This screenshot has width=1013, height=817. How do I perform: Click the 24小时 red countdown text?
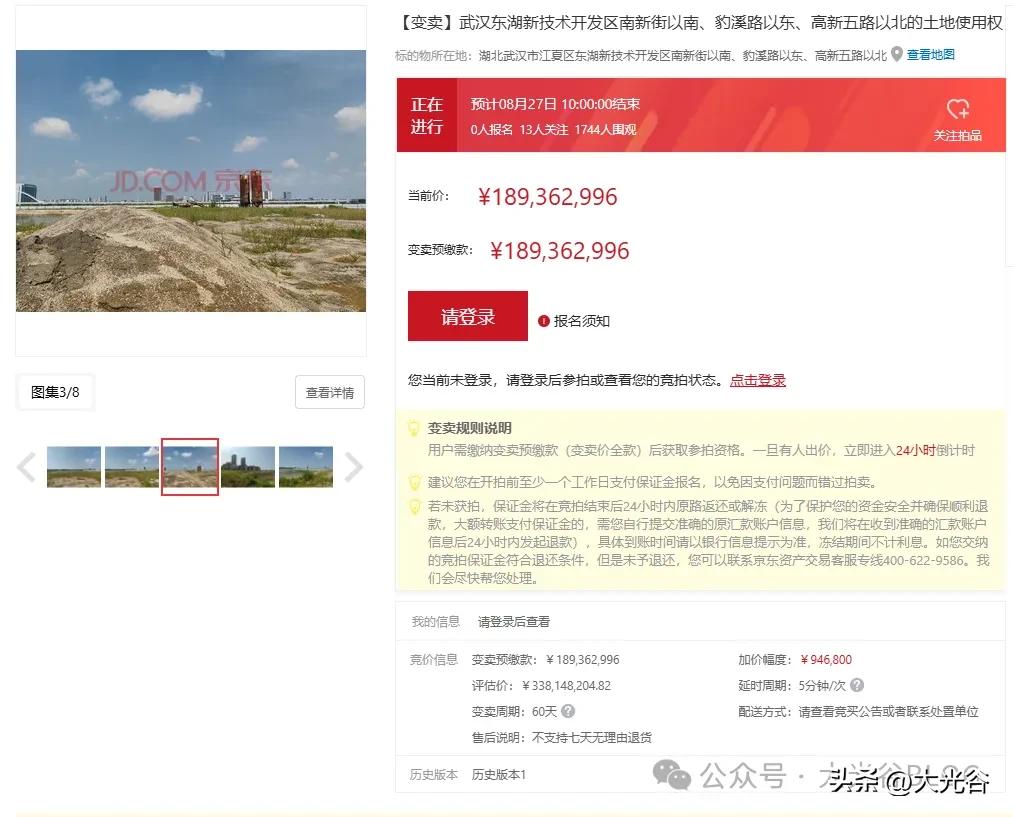[x=915, y=450]
